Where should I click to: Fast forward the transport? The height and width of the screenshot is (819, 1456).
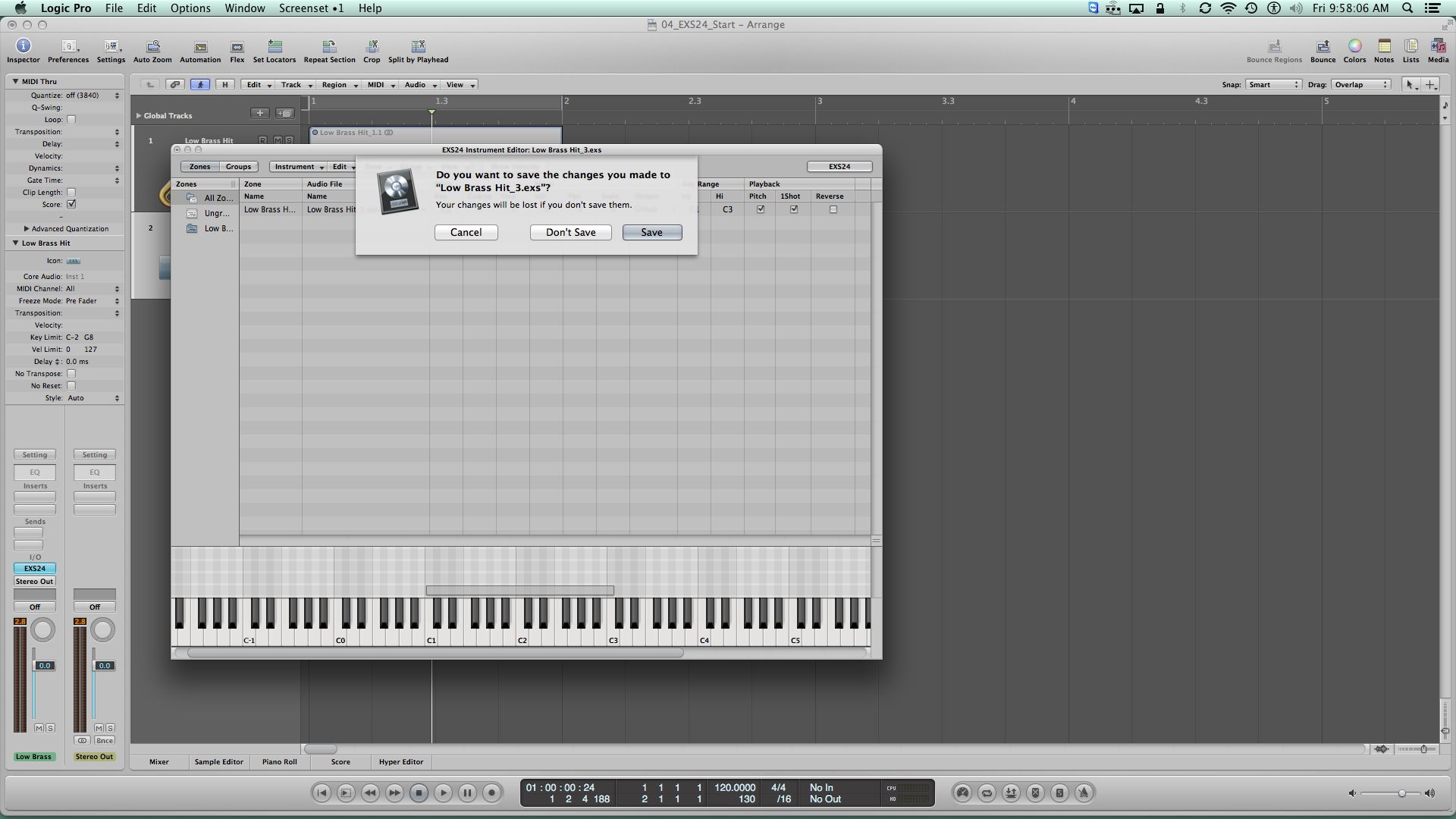[394, 793]
